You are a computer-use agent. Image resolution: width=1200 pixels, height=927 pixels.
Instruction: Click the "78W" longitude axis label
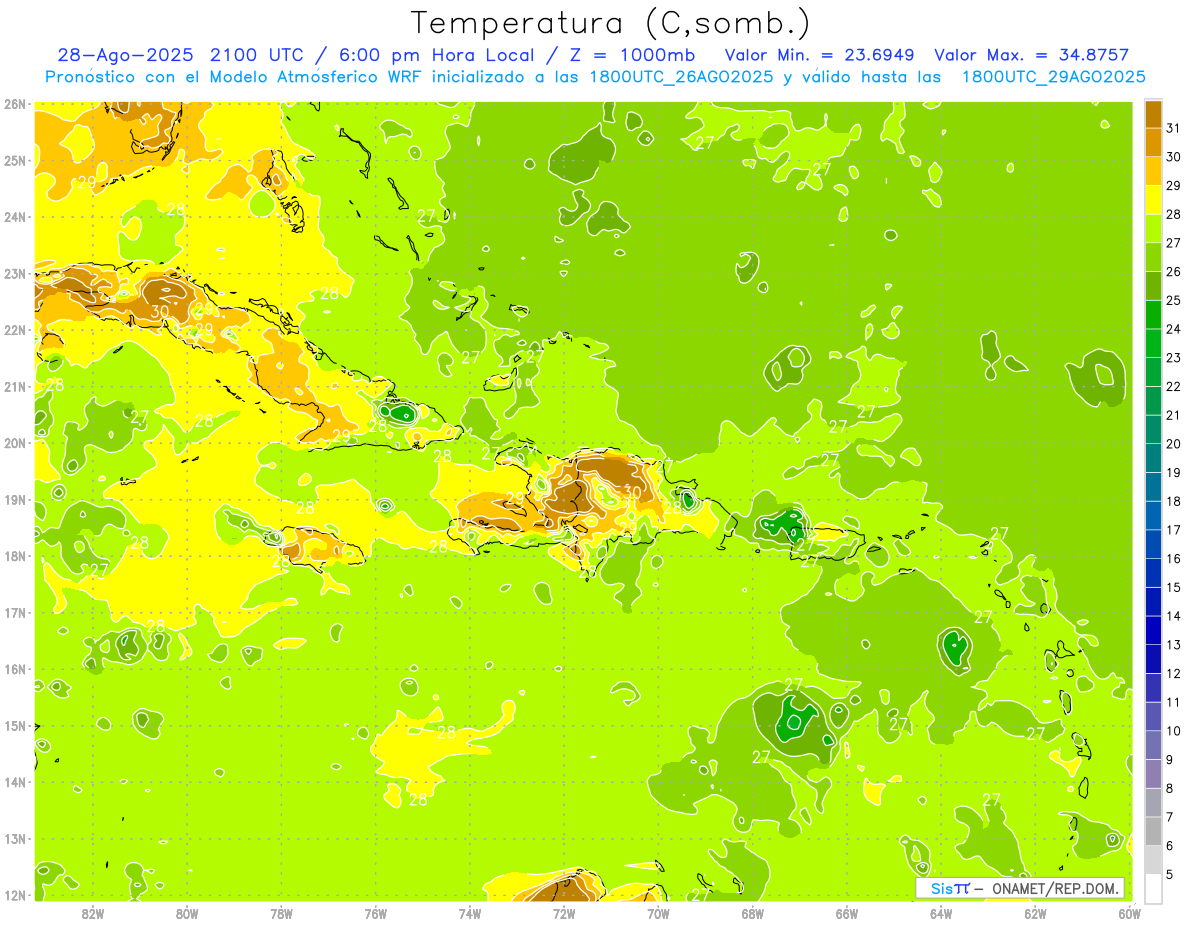tap(281, 913)
